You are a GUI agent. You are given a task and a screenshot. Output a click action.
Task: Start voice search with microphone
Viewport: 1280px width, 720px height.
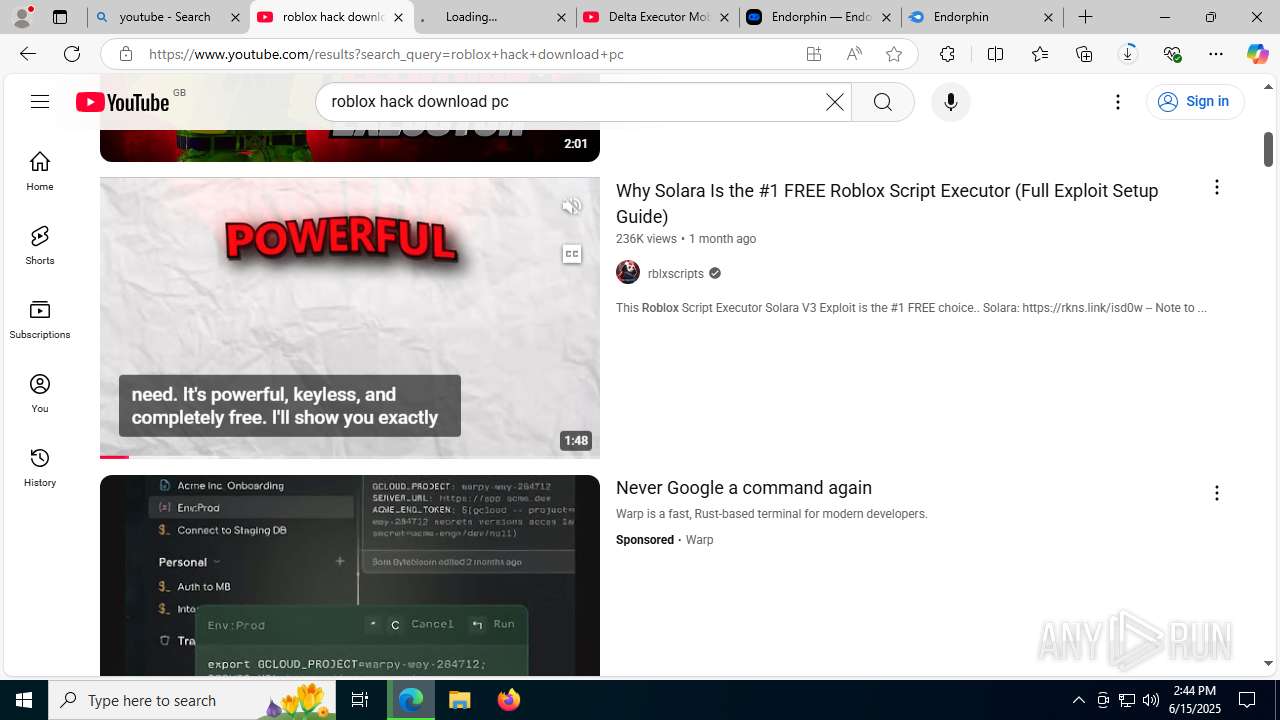point(950,102)
